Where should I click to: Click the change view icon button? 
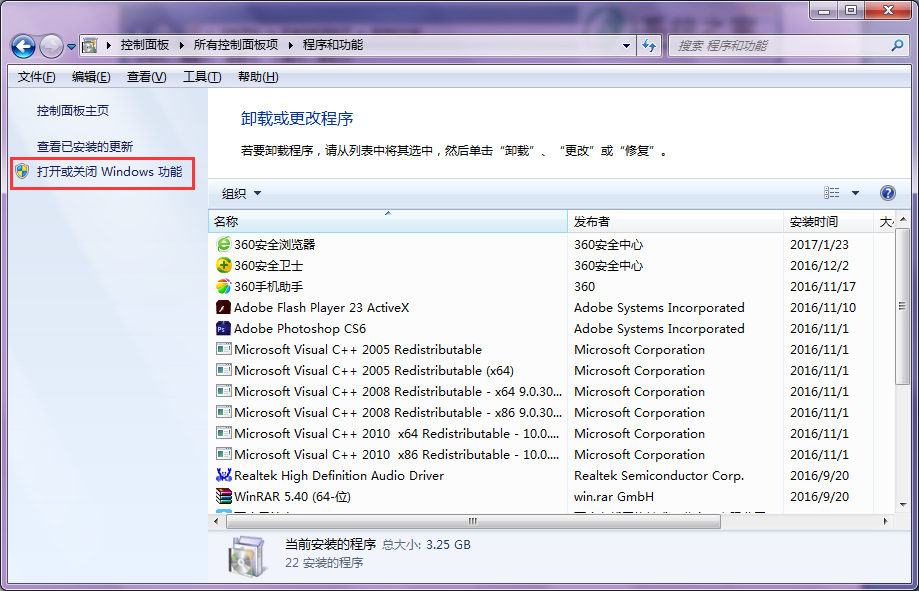pyautogui.click(x=831, y=193)
